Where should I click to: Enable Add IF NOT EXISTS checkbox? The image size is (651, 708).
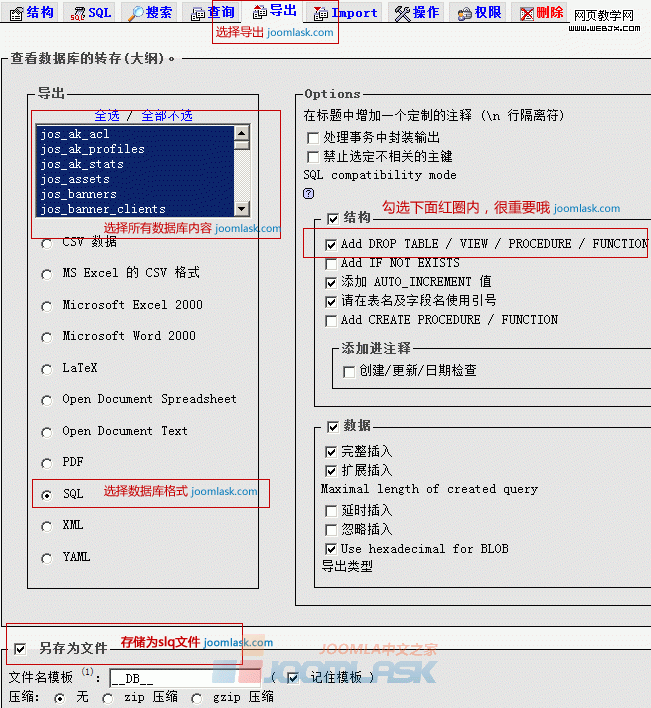(331, 263)
